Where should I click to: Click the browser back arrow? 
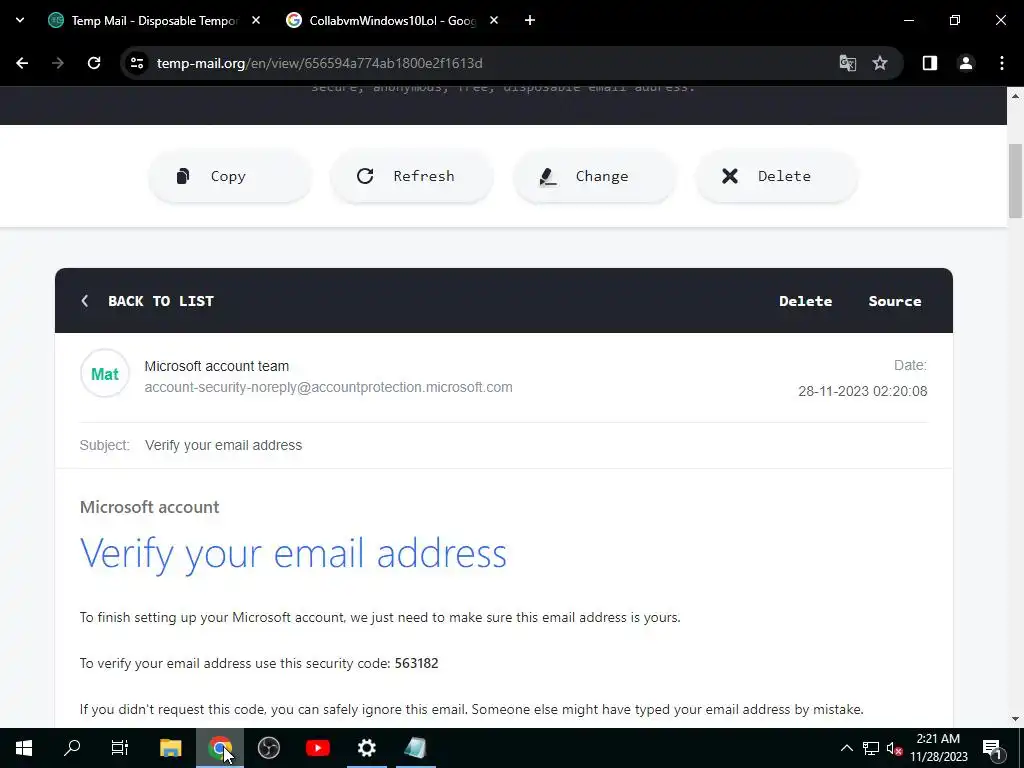22,63
